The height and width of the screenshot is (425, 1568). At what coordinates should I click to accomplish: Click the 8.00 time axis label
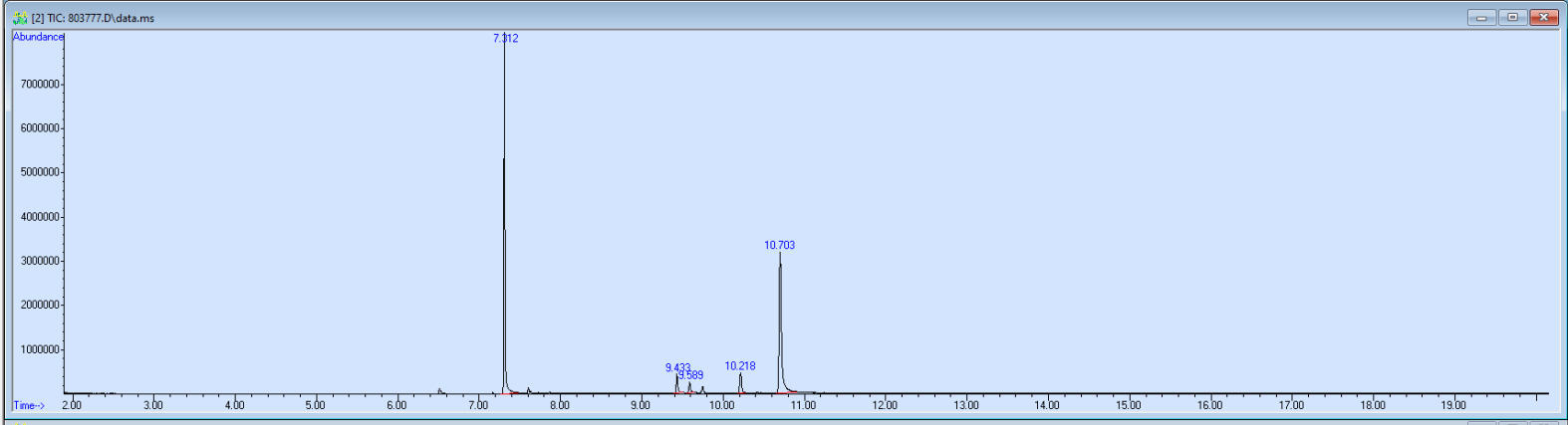pos(559,405)
